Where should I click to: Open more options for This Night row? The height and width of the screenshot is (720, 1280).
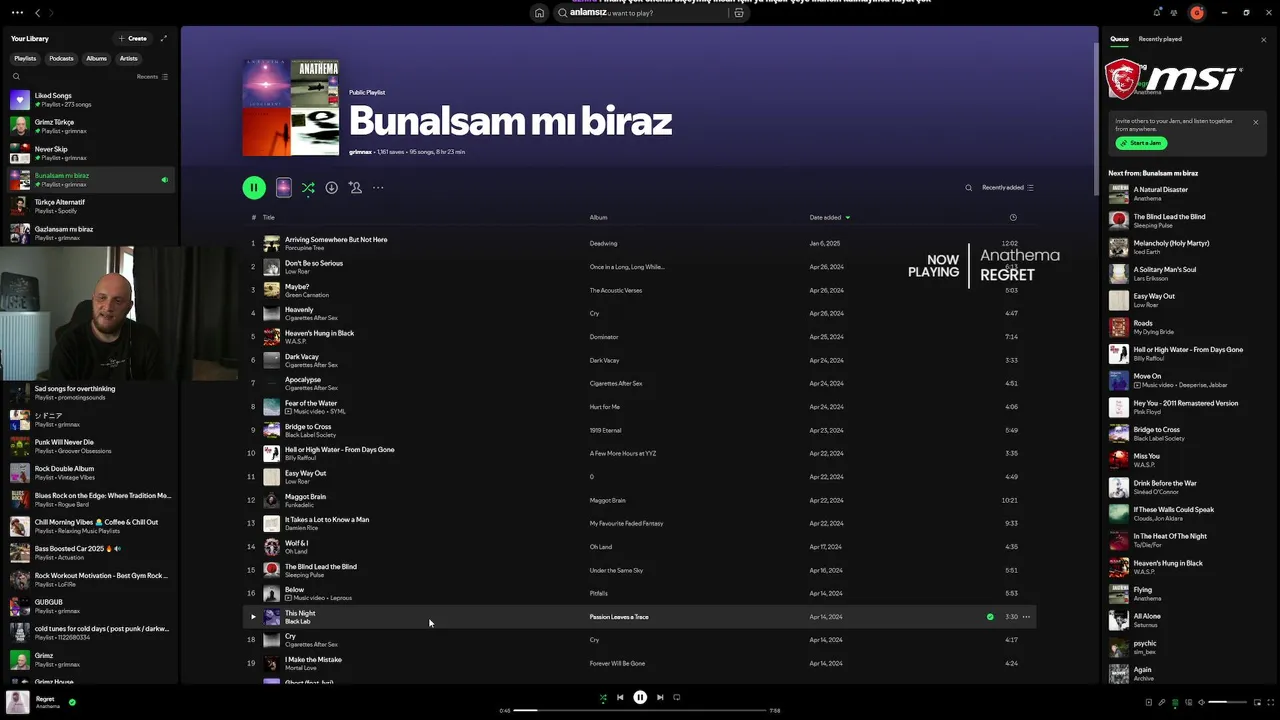pos(1026,617)
